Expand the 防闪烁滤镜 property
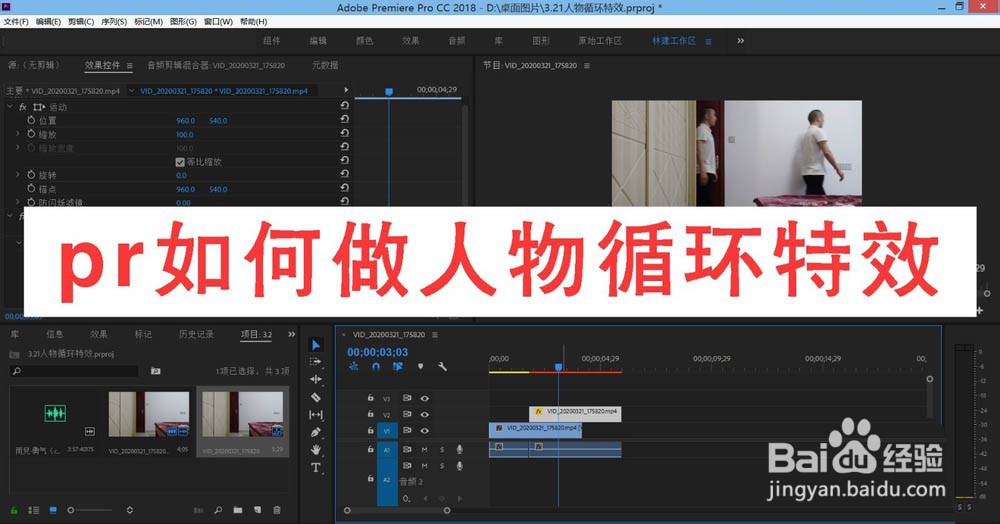Screen dimensions: 1000x524 point(17,201)
